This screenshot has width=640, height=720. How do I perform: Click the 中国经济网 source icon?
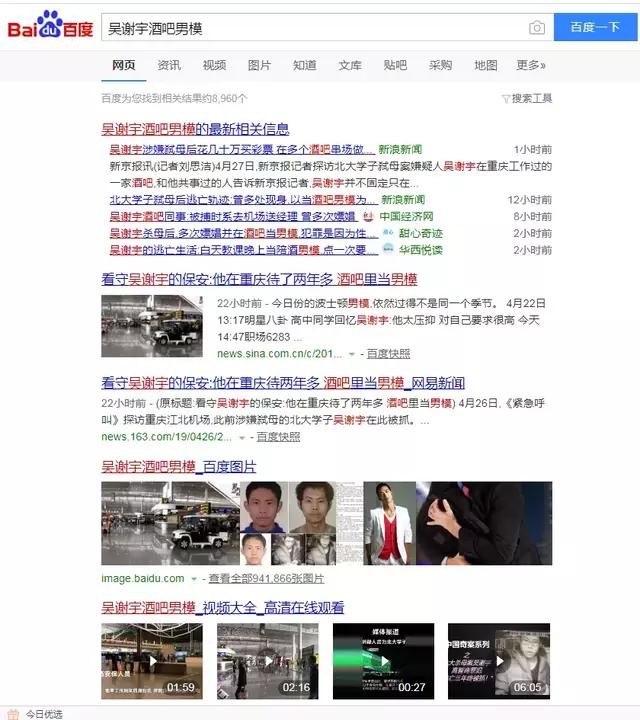tap(369, 216)
